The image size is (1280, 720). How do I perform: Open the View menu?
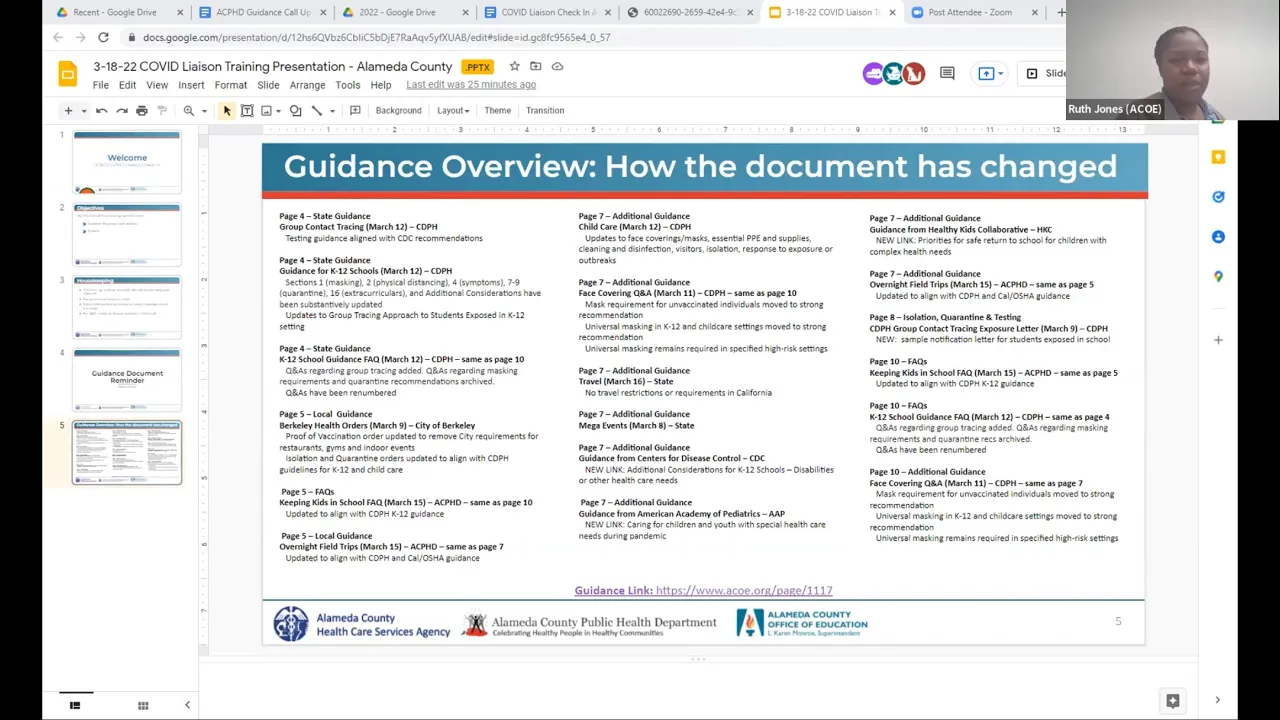pos(157,85)
